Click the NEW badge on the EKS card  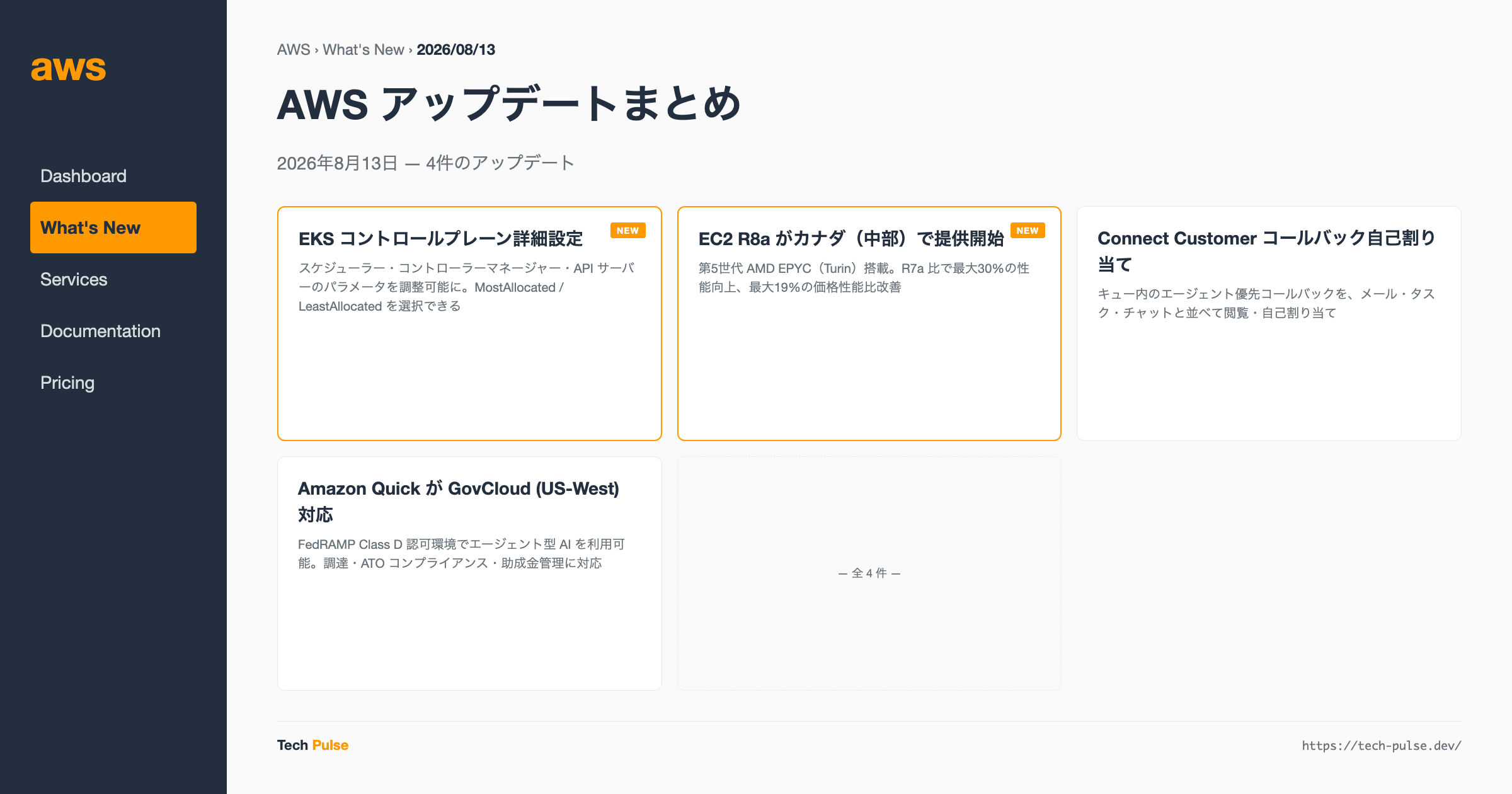tap(627, 231)
